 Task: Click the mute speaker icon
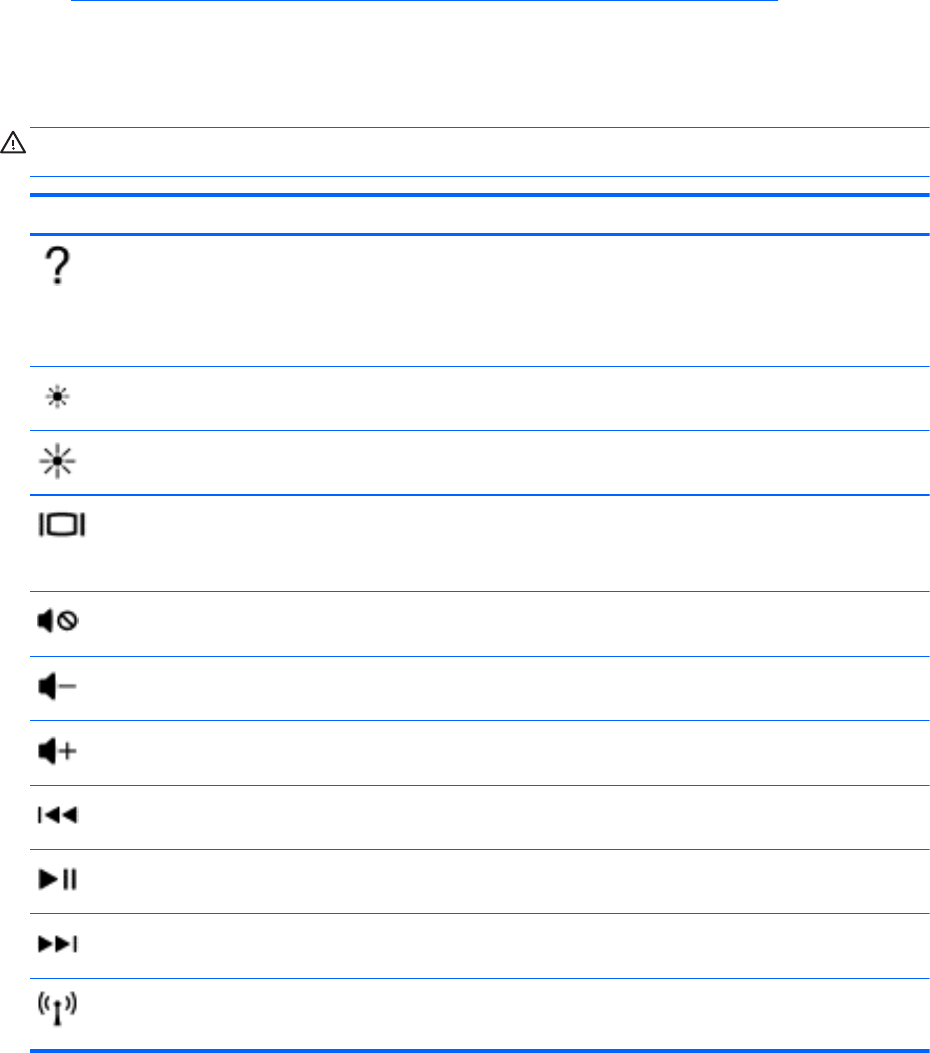[61, 622]
